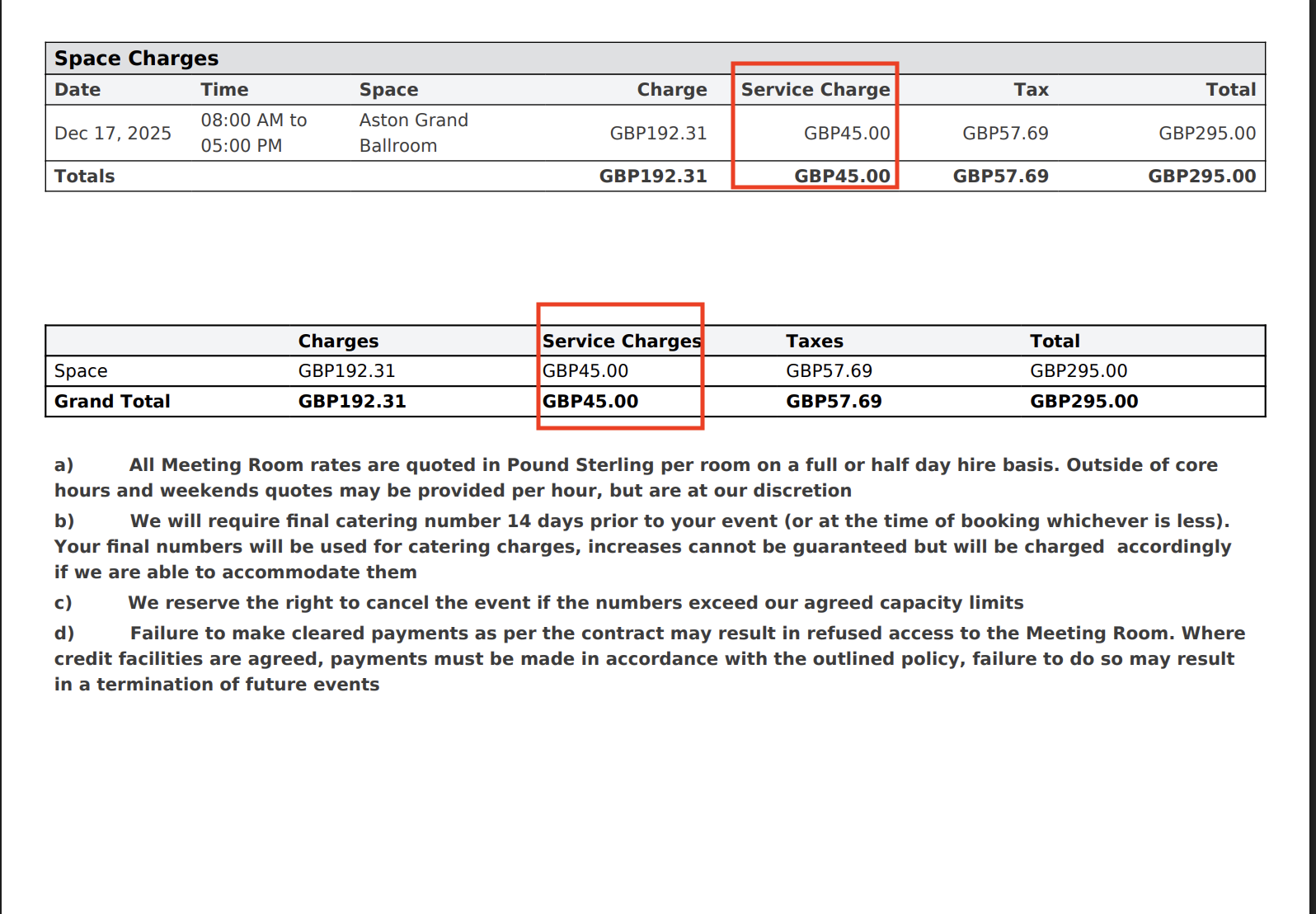Screen dimensions: 1316x914
Task: Click the Space Charges table heading
Action: 136,59
